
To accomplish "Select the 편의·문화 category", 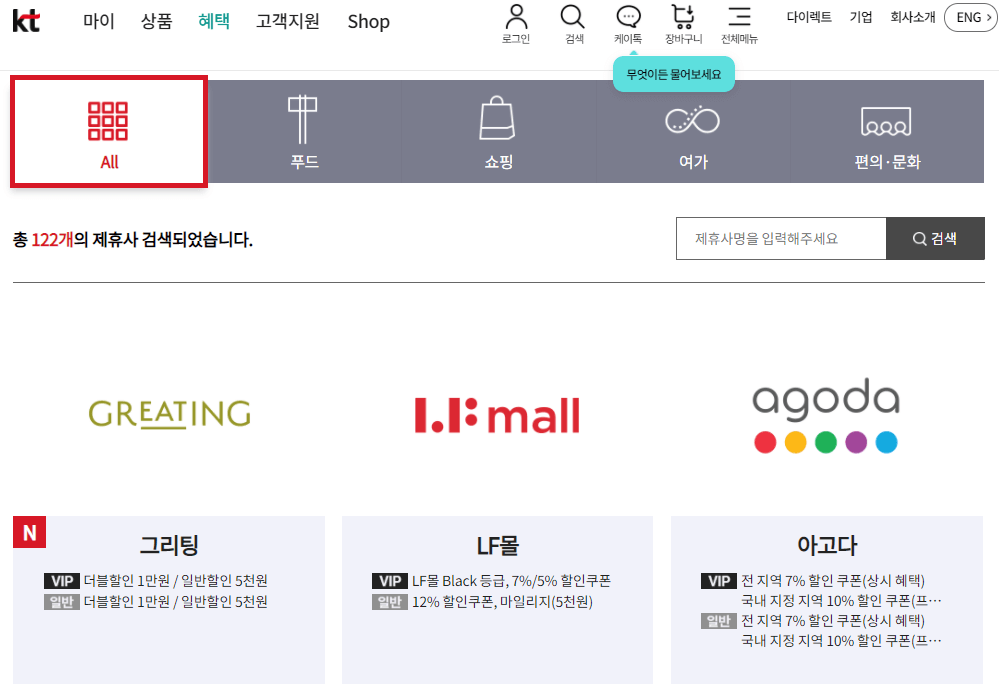I will (x=888, y=132).
